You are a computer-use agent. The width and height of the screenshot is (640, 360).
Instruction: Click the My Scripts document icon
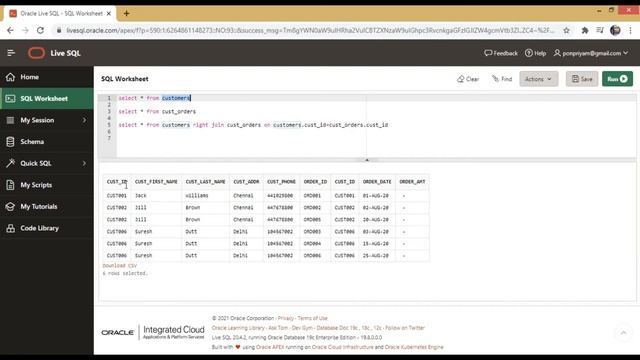click(11, 185)
